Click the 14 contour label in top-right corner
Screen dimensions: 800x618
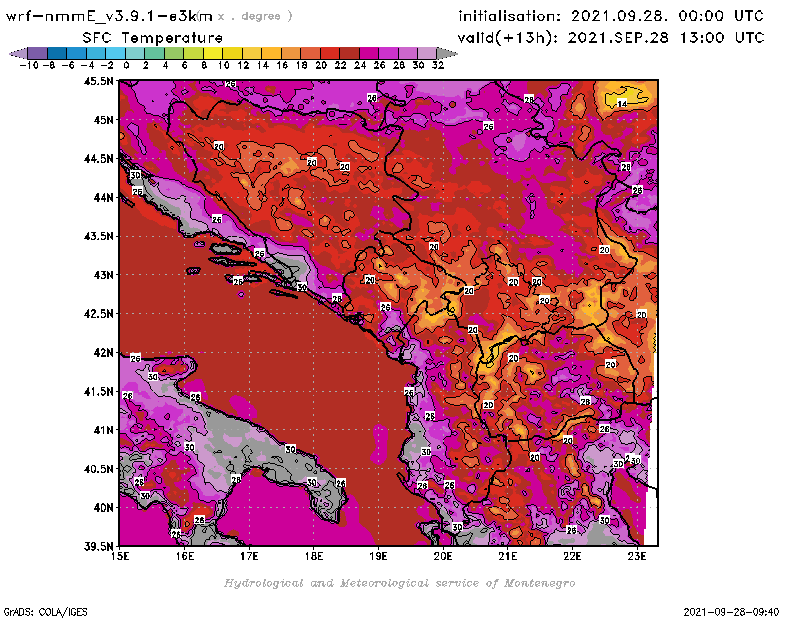[621, 104]
